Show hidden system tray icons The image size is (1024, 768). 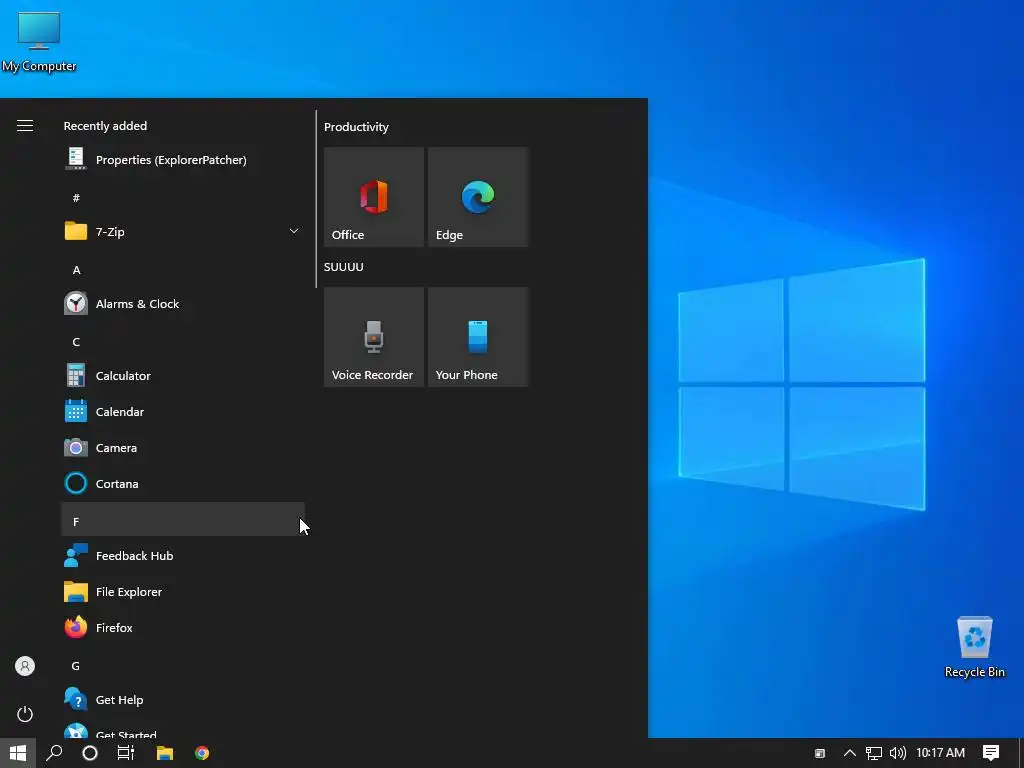(850, 753)
